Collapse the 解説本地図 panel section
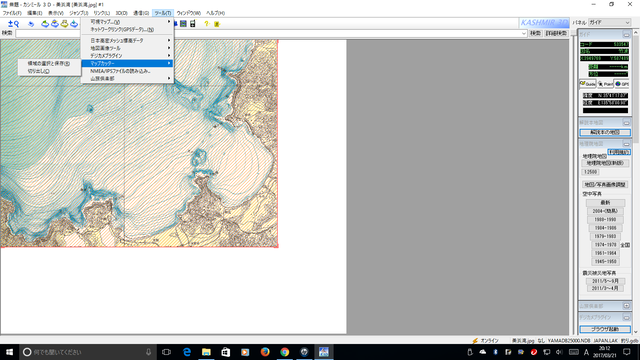The width and height of the screenshot is (640, 360). coord(626,122)
